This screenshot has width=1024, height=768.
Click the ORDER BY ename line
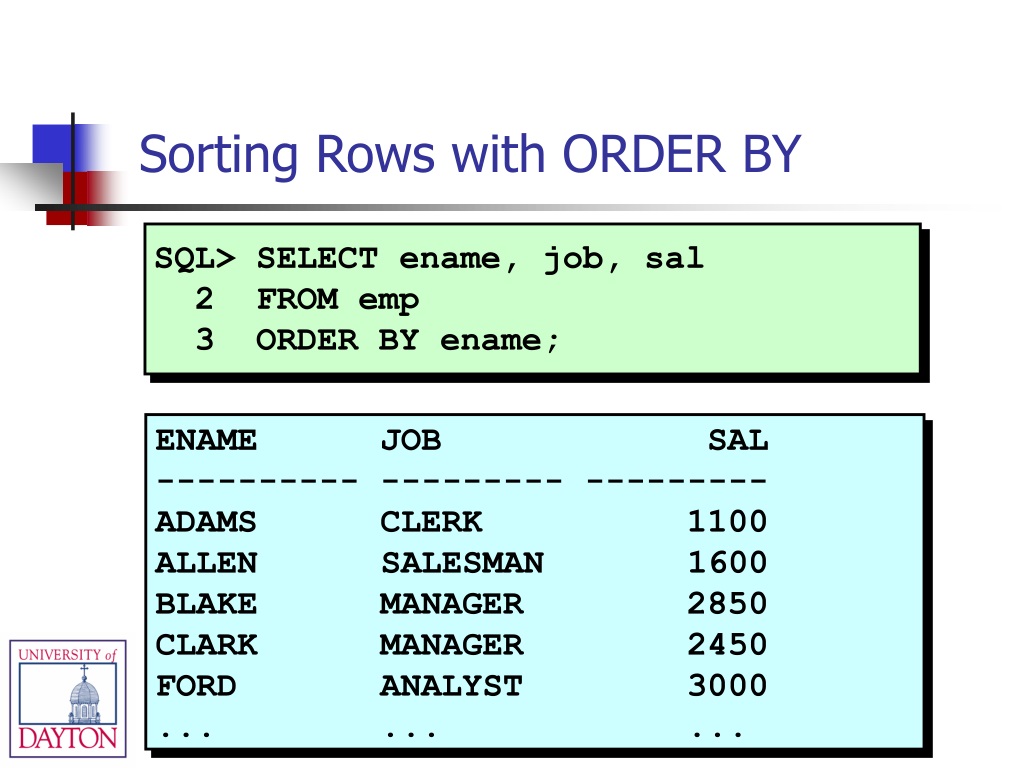(408, 340)
